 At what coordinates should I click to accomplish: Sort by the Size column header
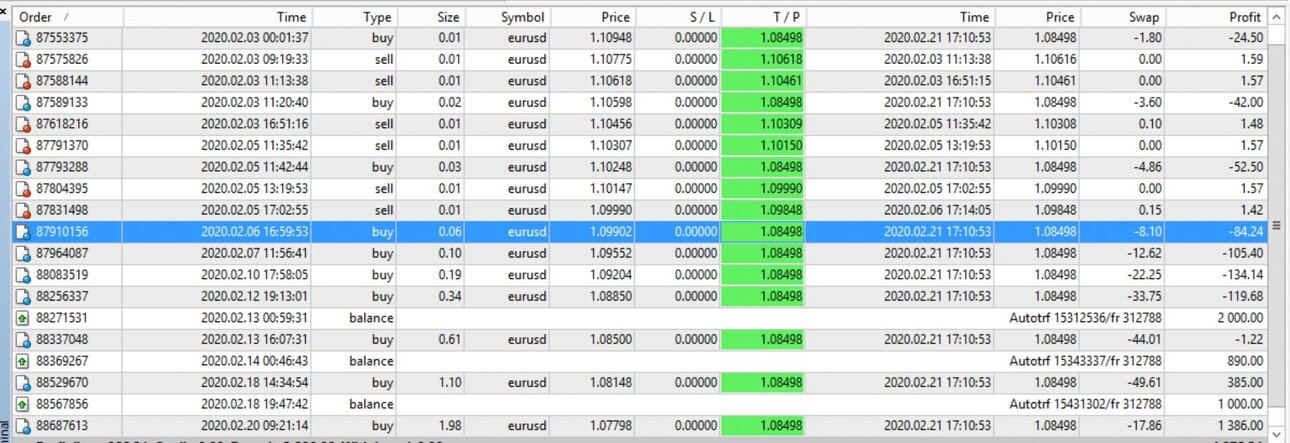pos(431,17)
